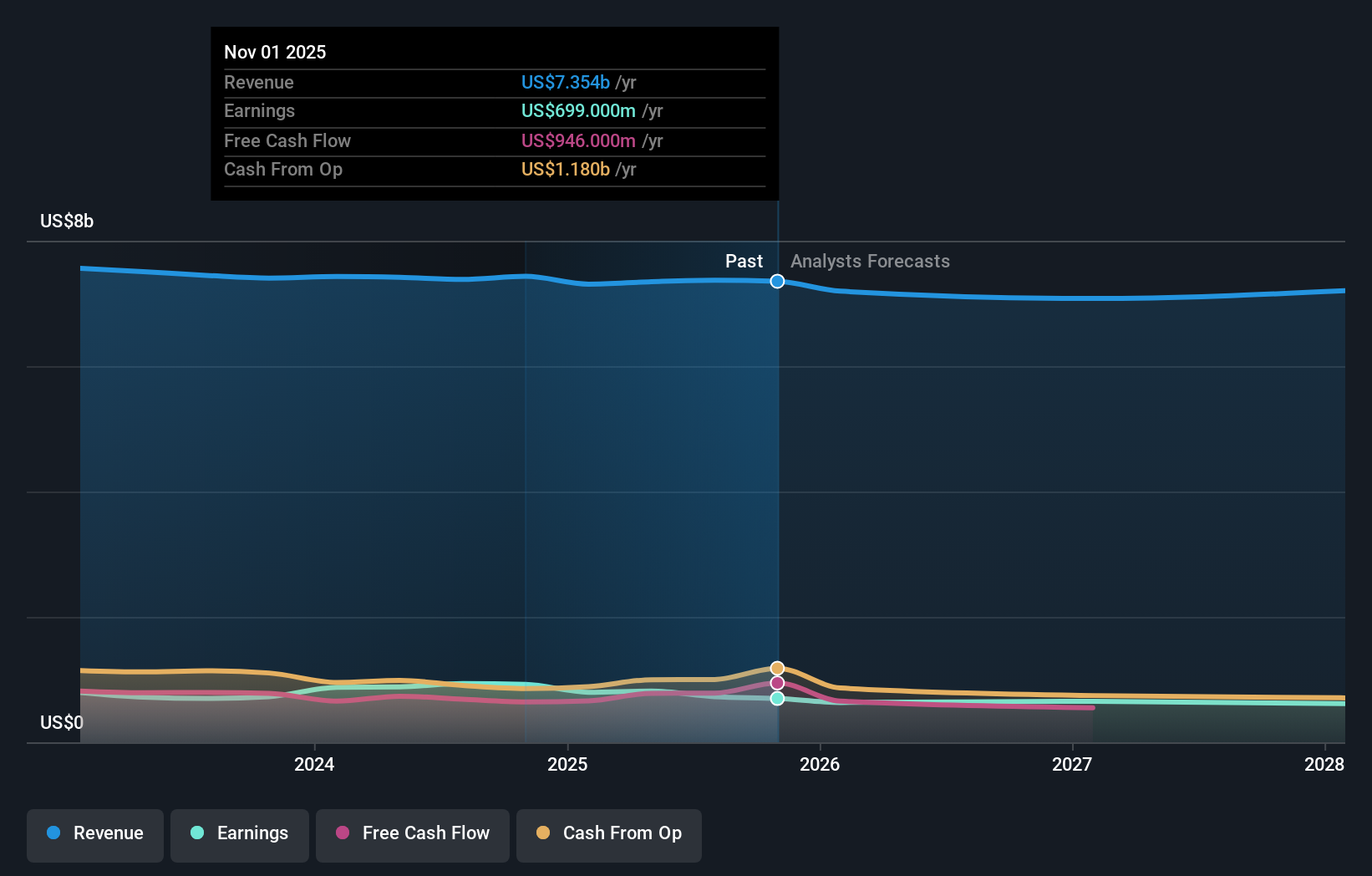Click the blue Revenue dot icon in legend
The image size is (1372, 876).
point(55,833)
